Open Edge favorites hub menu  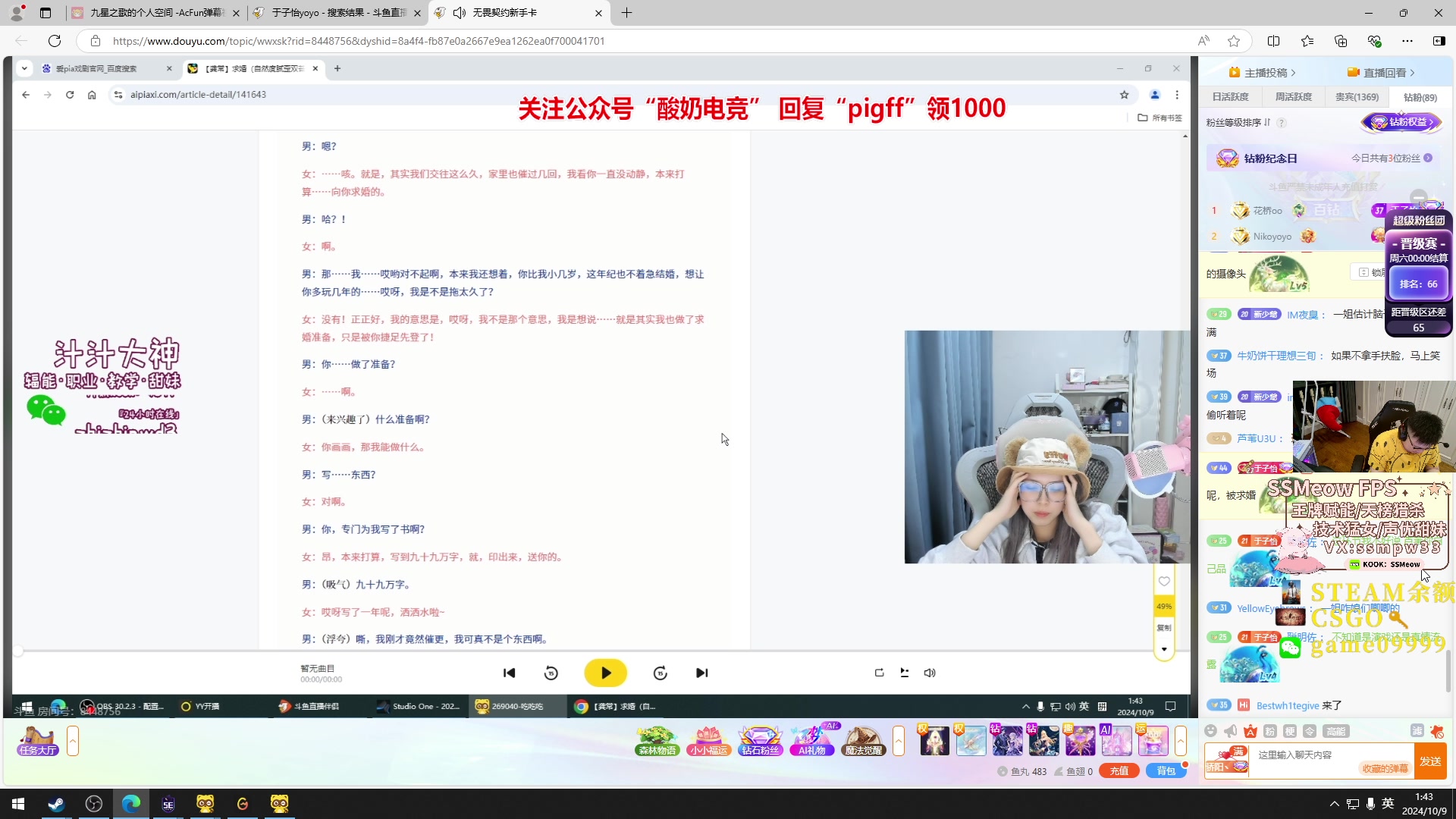tap(1307, 41)
